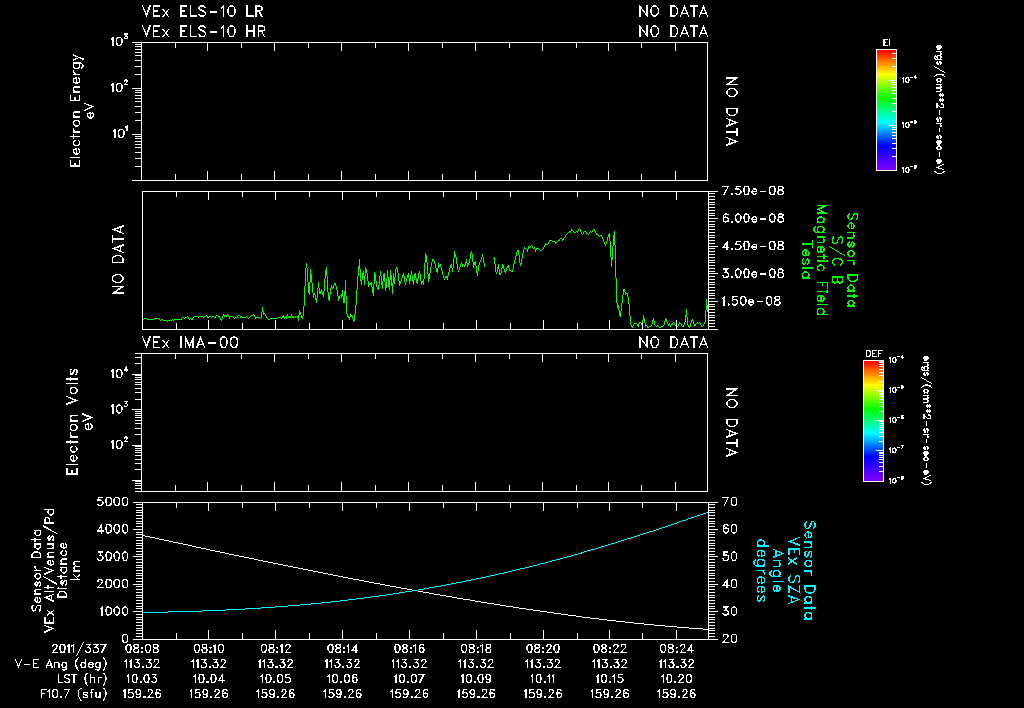Click the DEF rainbow color bar
Image resolution: width=1024 pixels, height=708 pixels.
pos(874,421)
